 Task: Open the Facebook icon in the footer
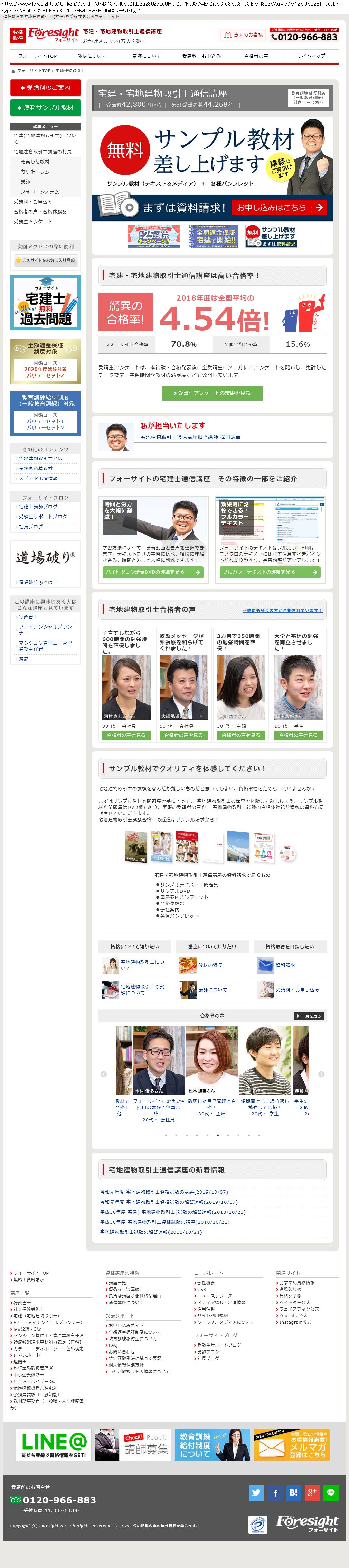click(x=275, y=1491)
